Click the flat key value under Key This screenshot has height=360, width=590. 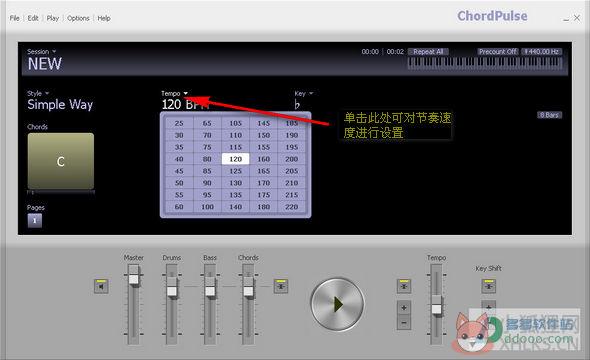297,104
